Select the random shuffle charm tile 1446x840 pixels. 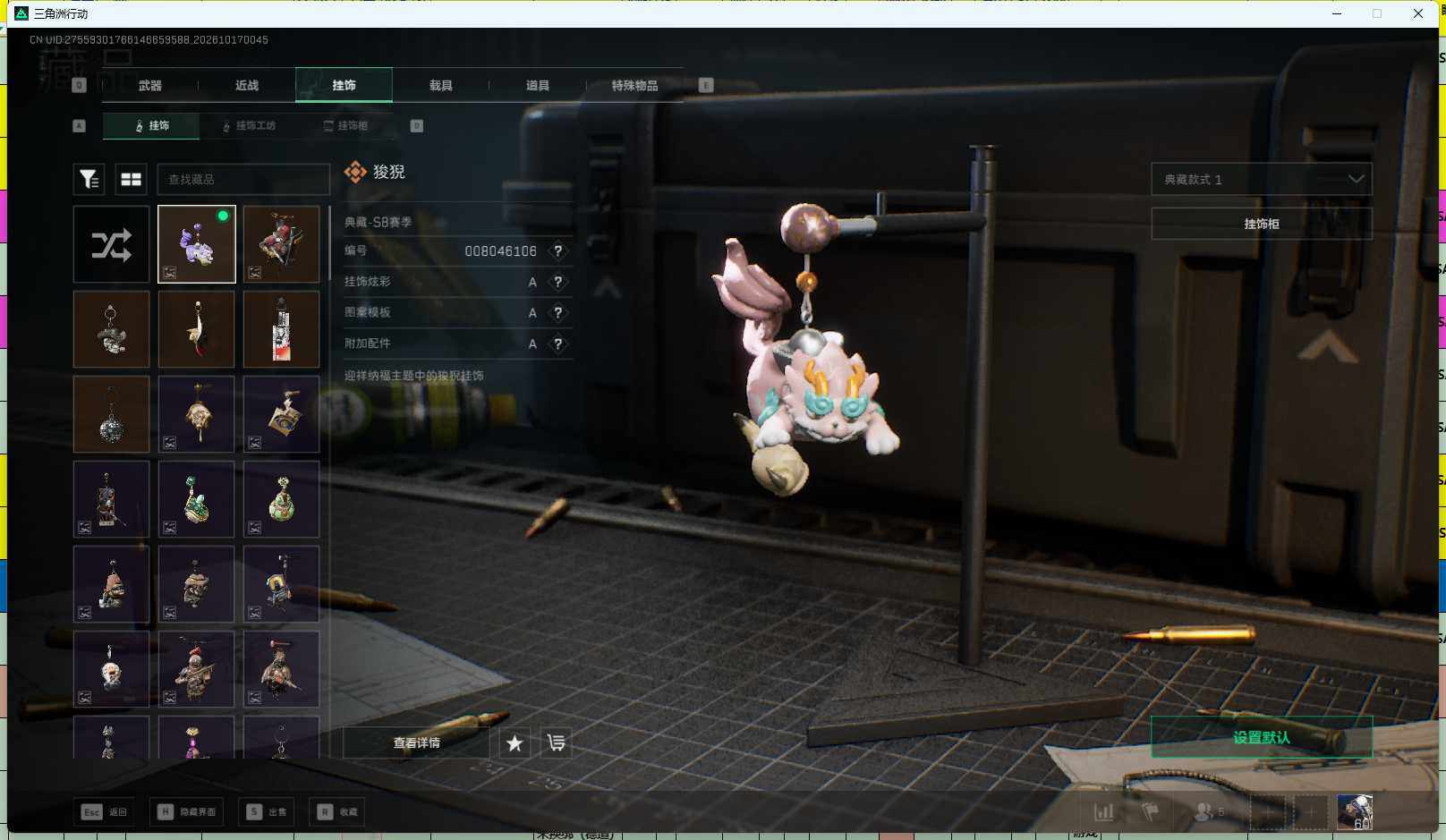tap(112, 244)
